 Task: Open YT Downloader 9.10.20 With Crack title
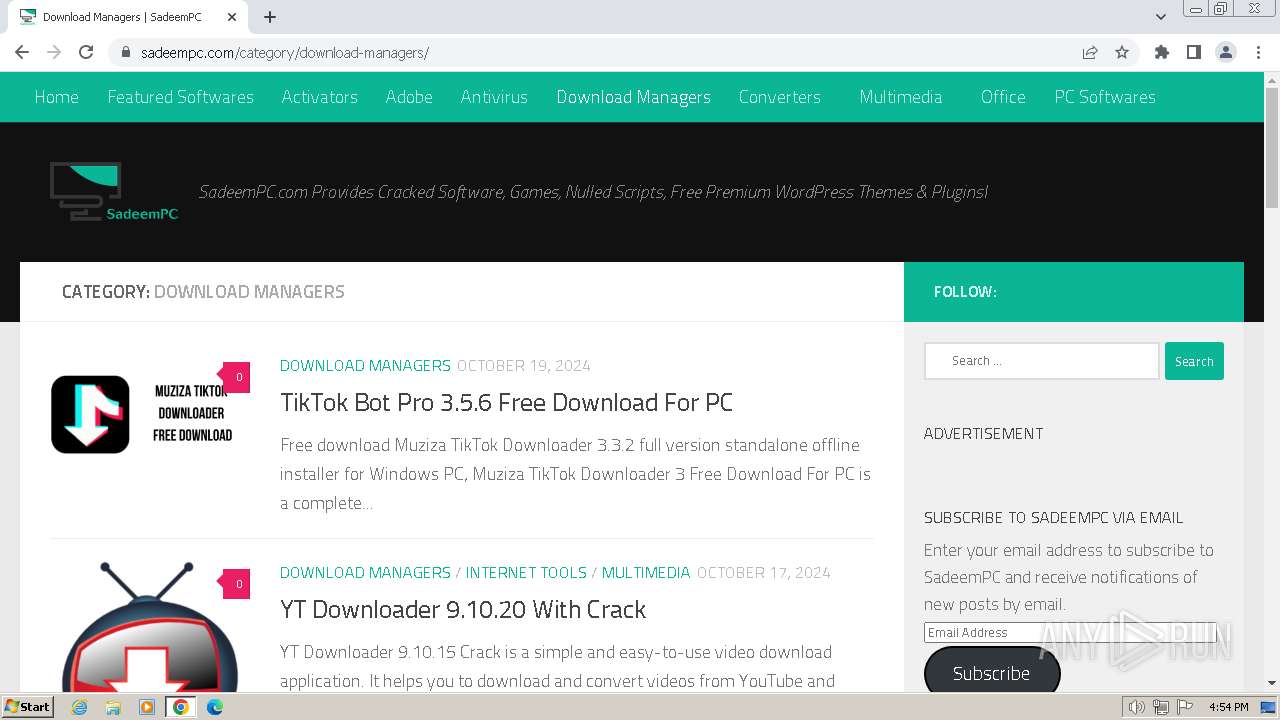click(463, 609)
